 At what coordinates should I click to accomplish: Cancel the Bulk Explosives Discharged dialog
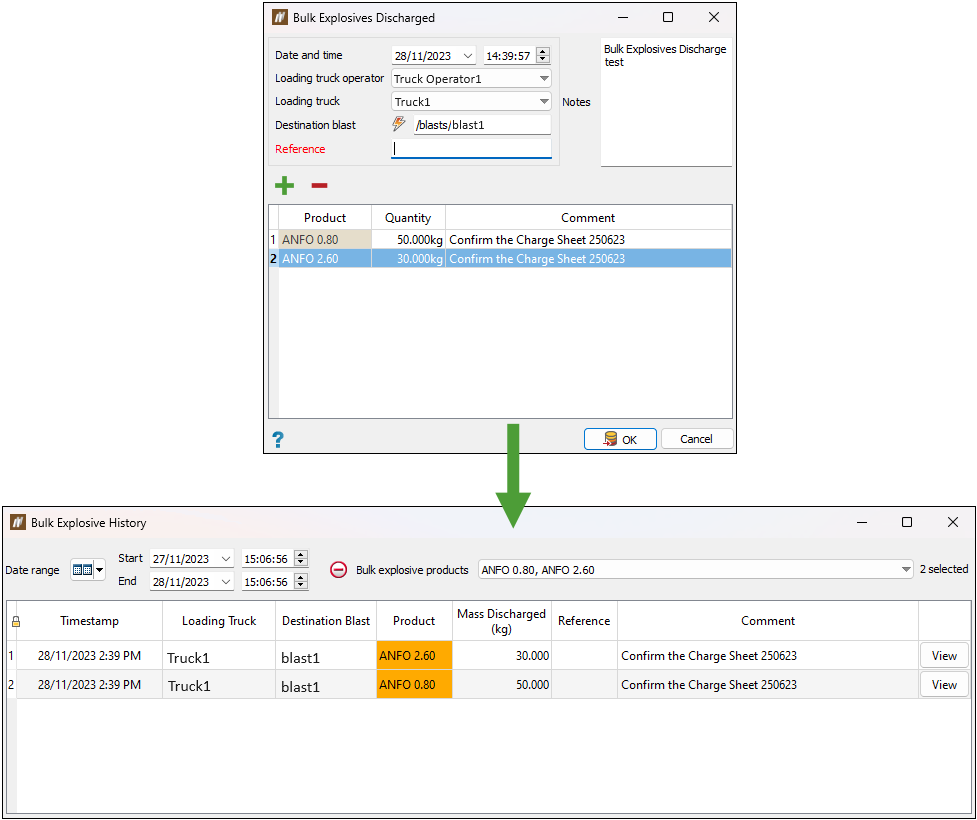coord(697,439)
